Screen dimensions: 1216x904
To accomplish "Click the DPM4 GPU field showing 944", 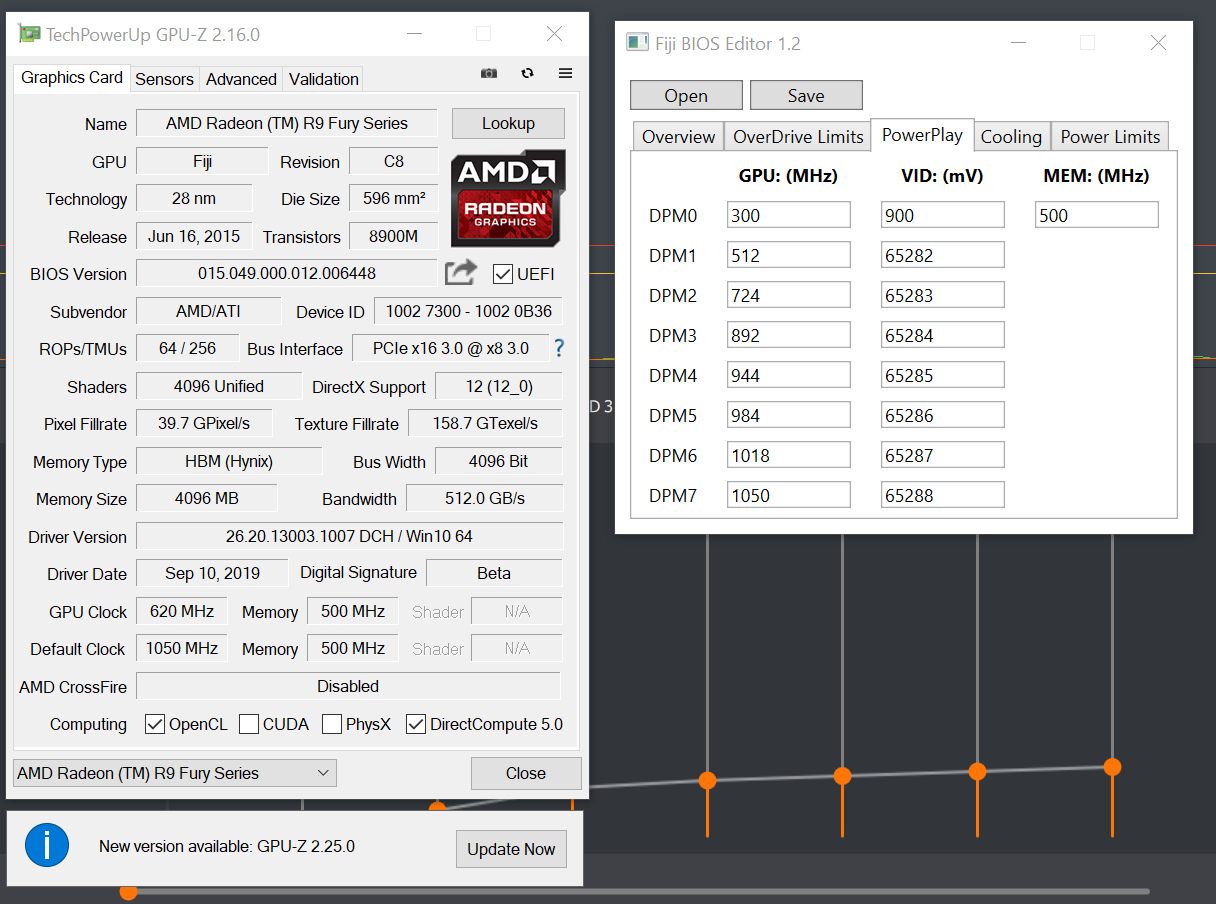I will [x=789, y=375].
